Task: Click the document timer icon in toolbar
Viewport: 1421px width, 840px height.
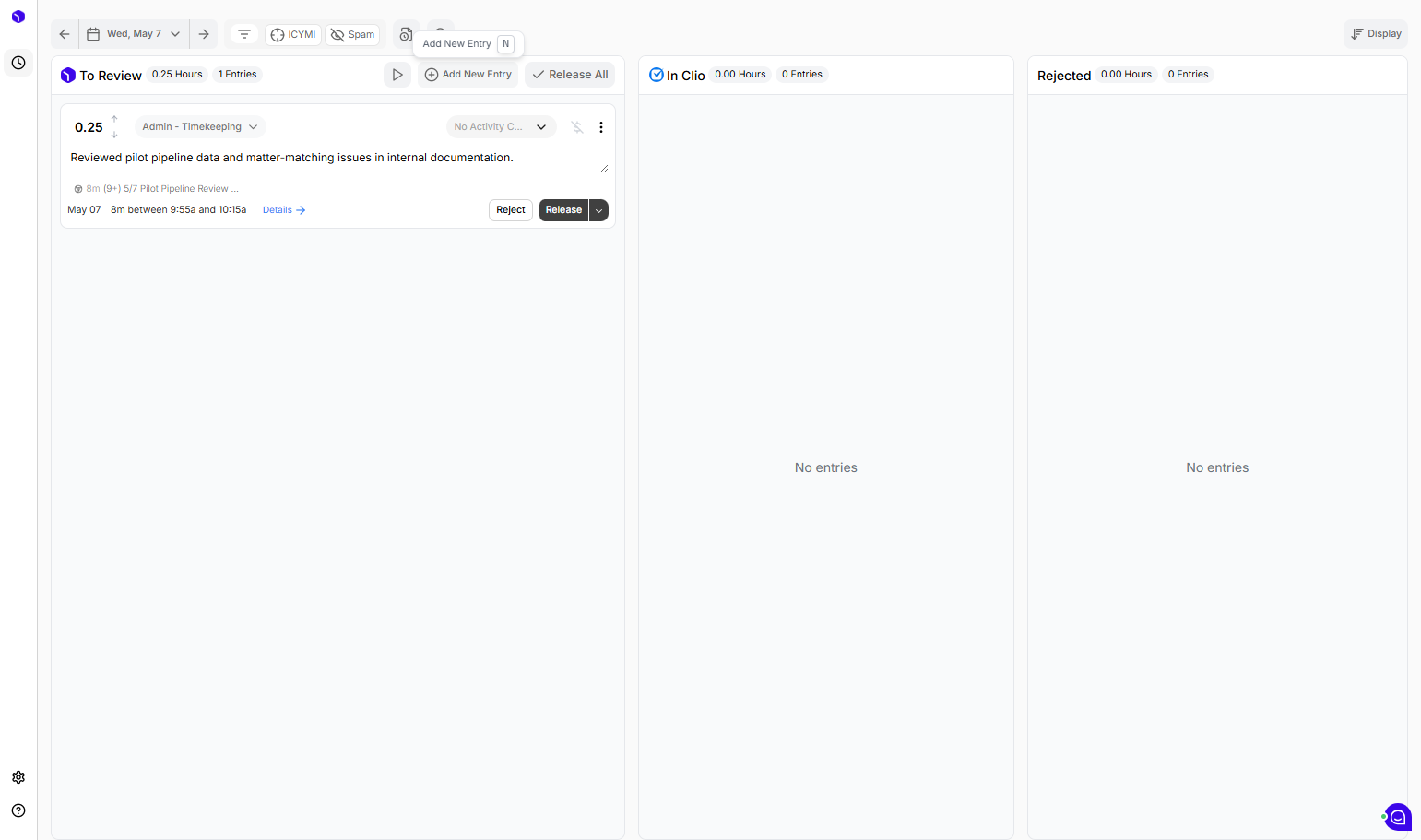Action: [x=406, y=34]
